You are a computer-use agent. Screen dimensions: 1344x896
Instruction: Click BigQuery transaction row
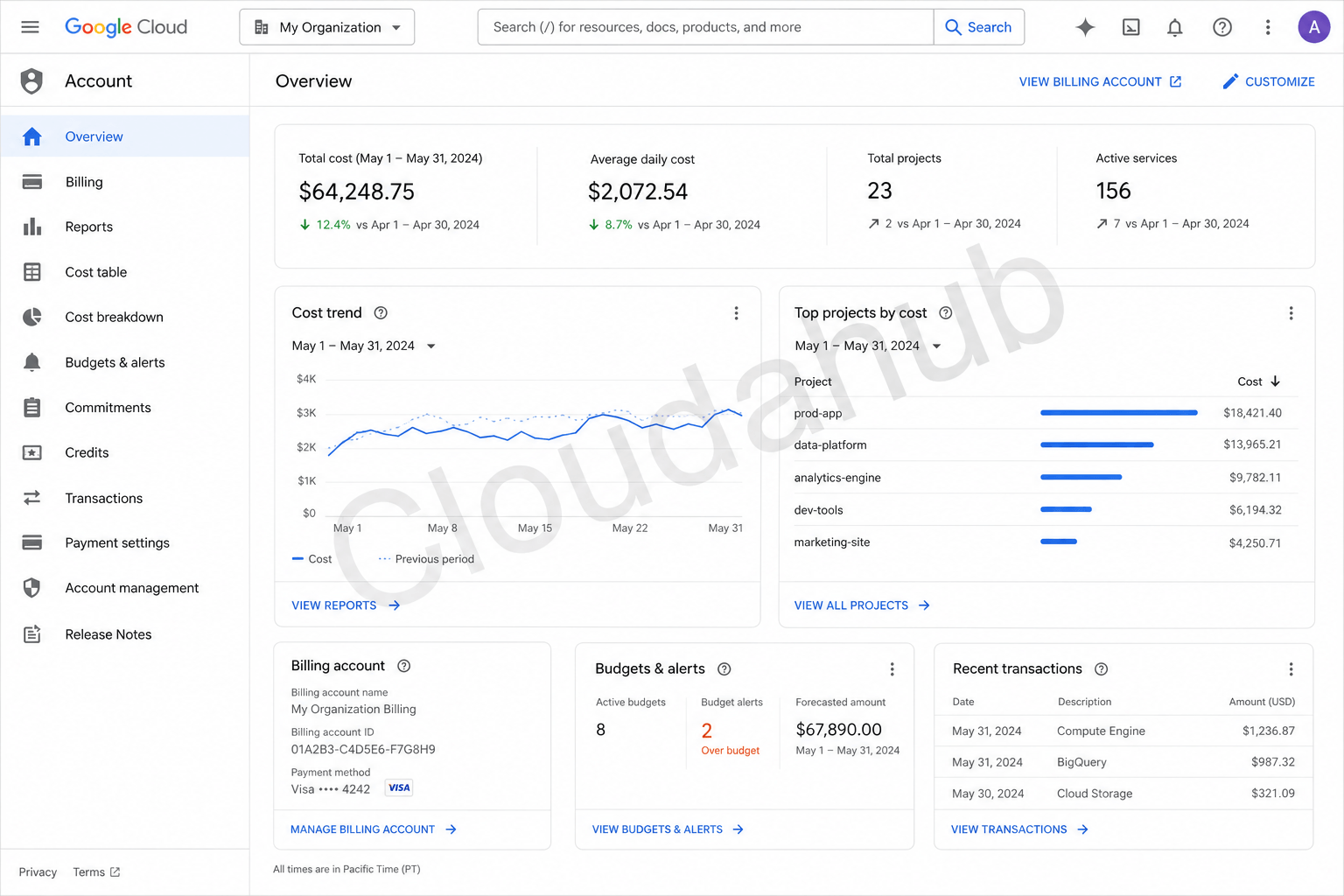pyautogui.click(x=1123, y=762)
